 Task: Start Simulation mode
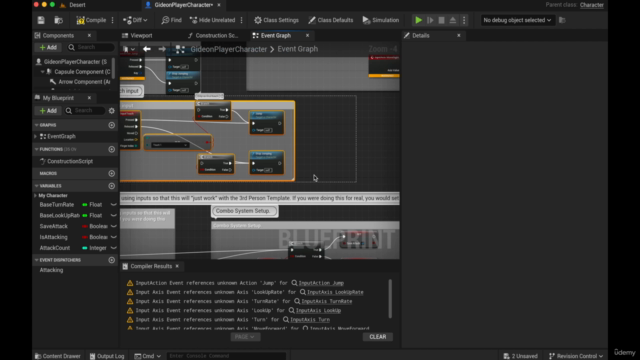(380, 20)
